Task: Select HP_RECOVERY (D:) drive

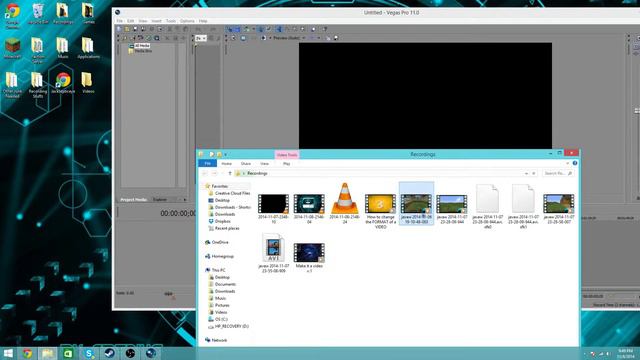Action: [x=229, y=327]
